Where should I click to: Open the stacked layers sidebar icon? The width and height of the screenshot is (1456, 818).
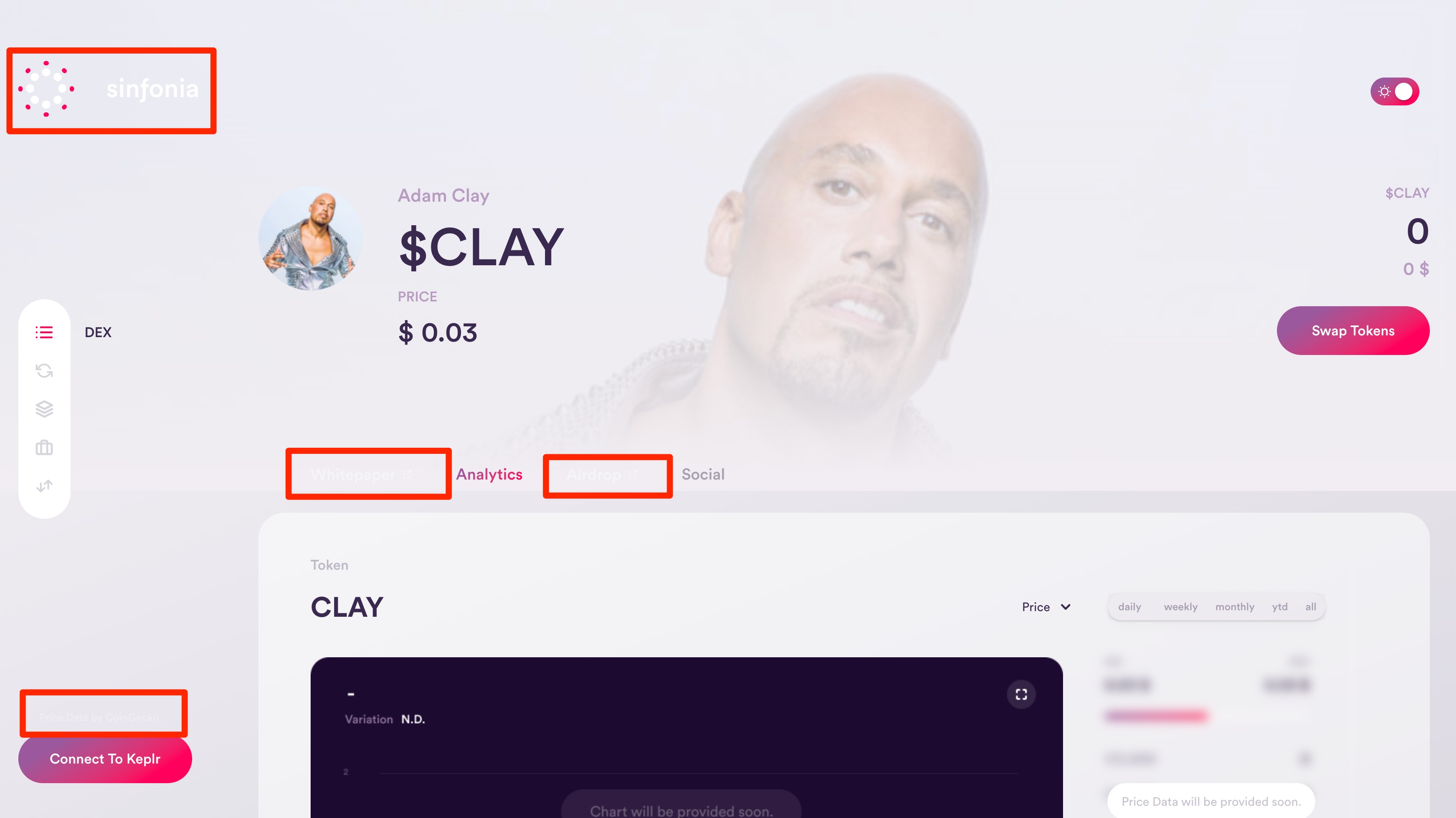pos(44,409)
